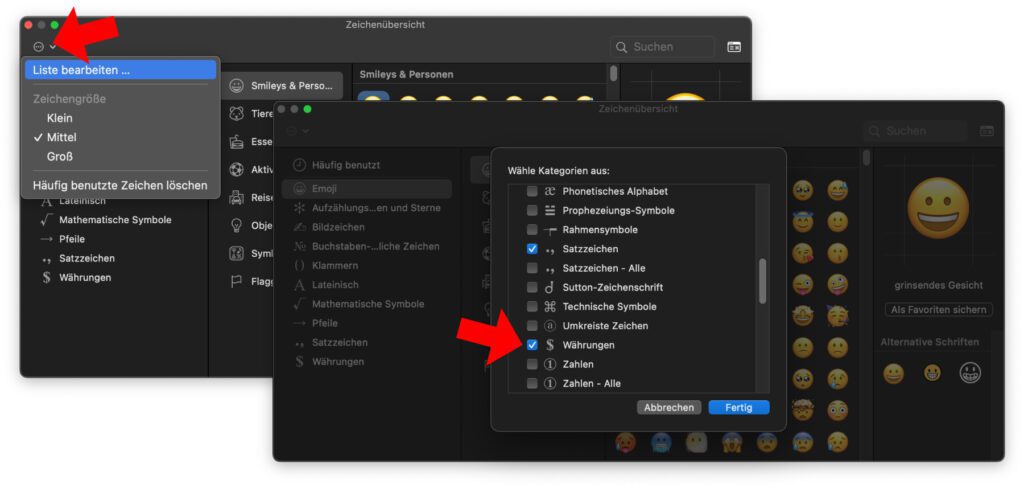
Task: Toggle the Währungen category checkbox
Action: tap(532, 345)
